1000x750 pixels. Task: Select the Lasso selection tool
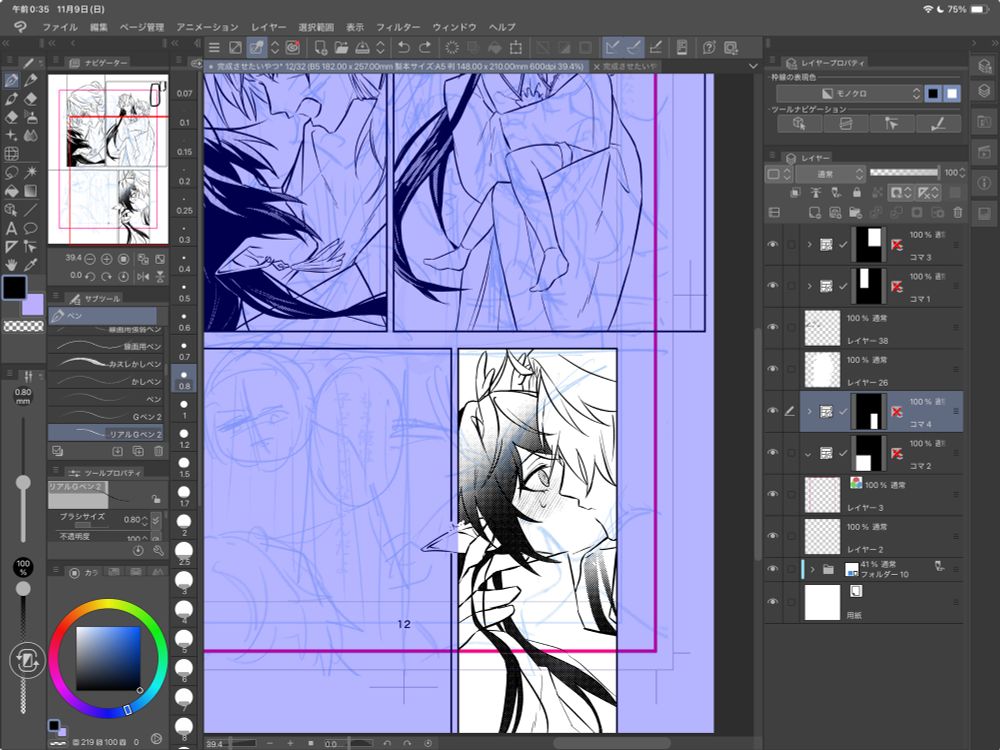tap(11, 172)
